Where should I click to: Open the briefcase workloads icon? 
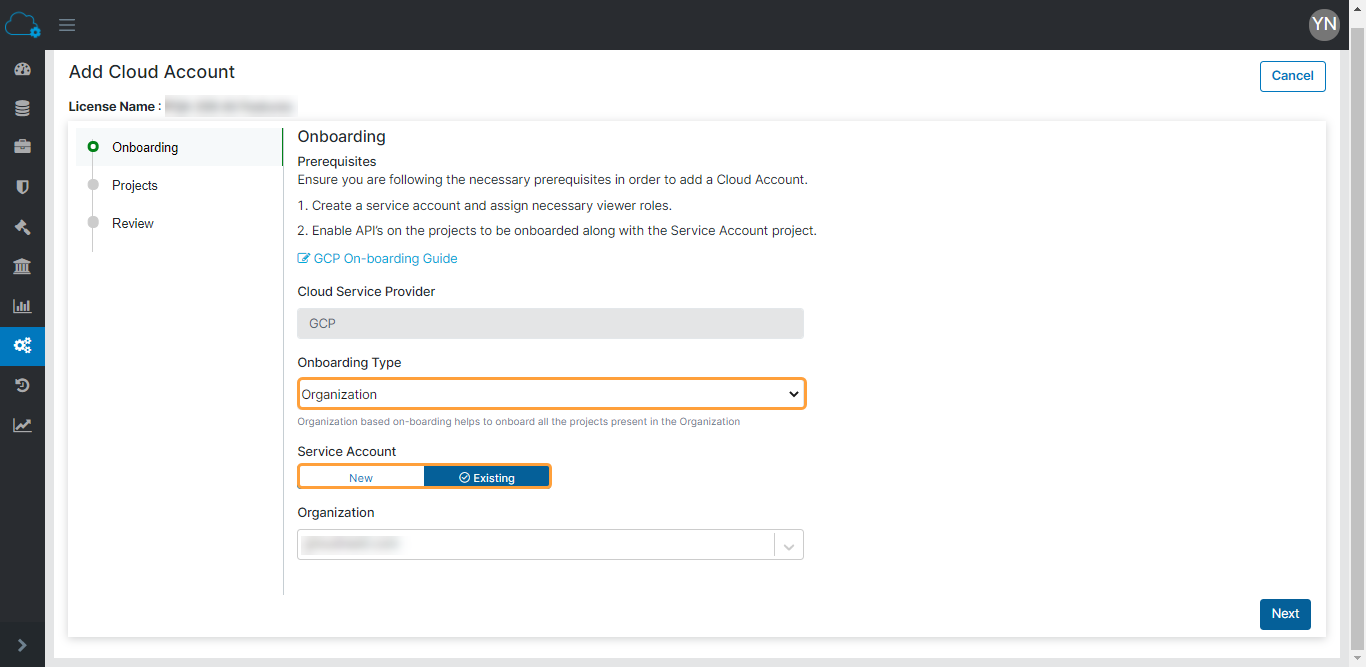pyautogui.click(x=22, y=146)
